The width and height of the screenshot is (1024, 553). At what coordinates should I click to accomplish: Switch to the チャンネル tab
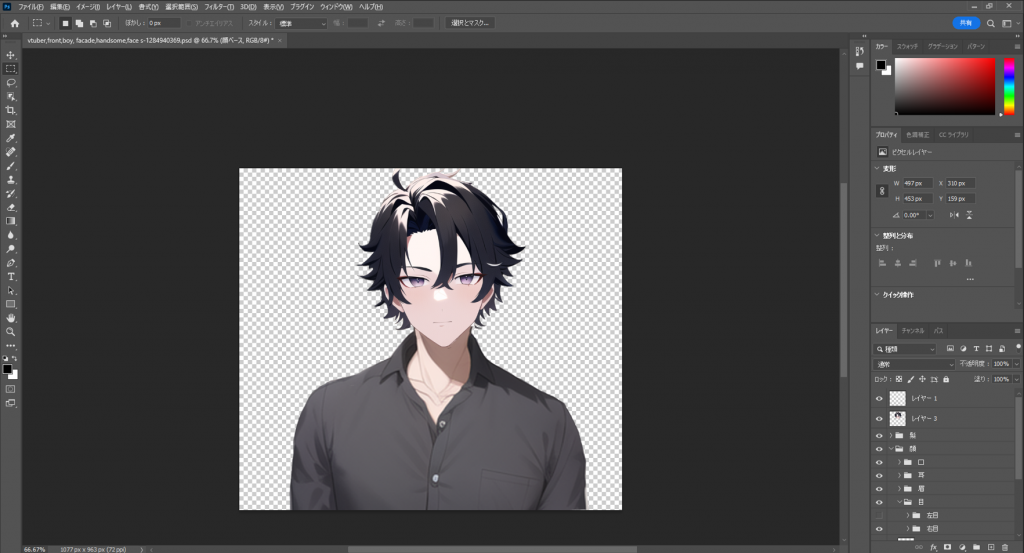click(912, 330)
